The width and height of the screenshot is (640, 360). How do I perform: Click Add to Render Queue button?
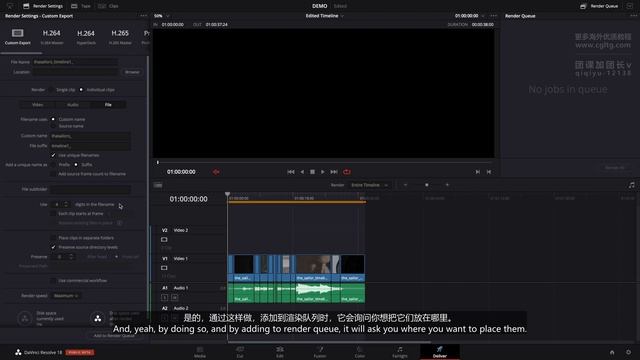114,336
